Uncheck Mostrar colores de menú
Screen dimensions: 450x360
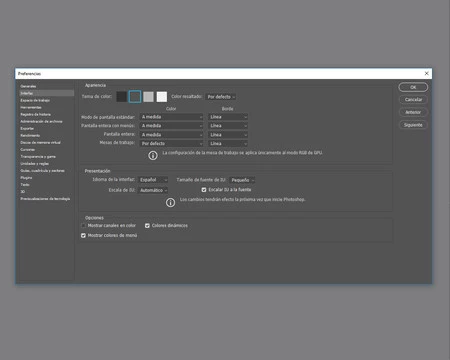(83, 235)
